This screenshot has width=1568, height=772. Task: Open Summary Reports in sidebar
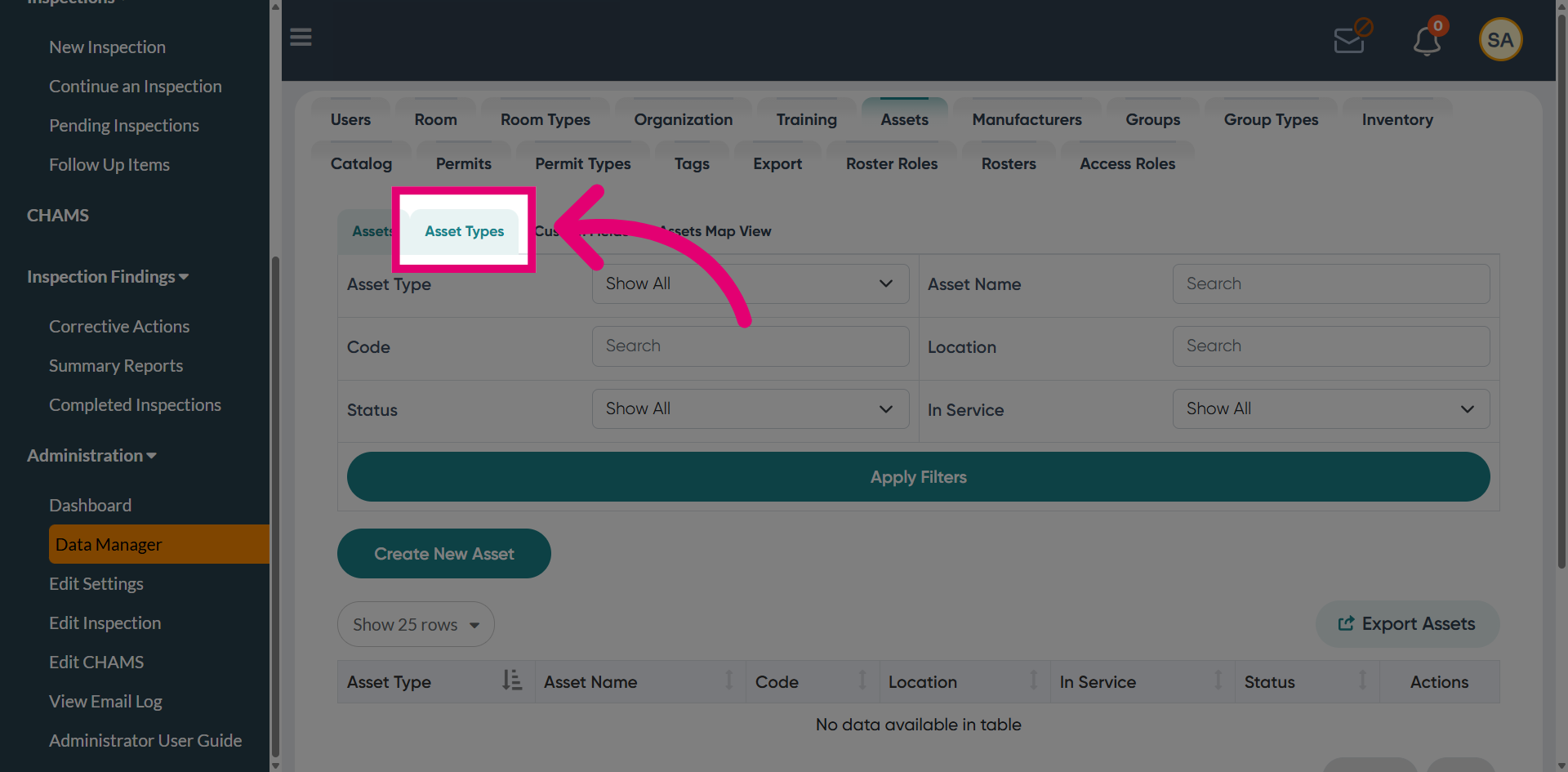(x=116, y=366)
